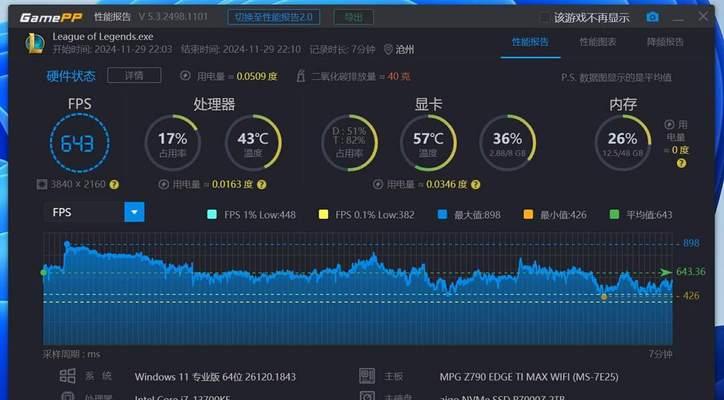Click the GPU memory 36% gauge
The width and height of the screenshot is (724, 400).
(x=507, y=143)
